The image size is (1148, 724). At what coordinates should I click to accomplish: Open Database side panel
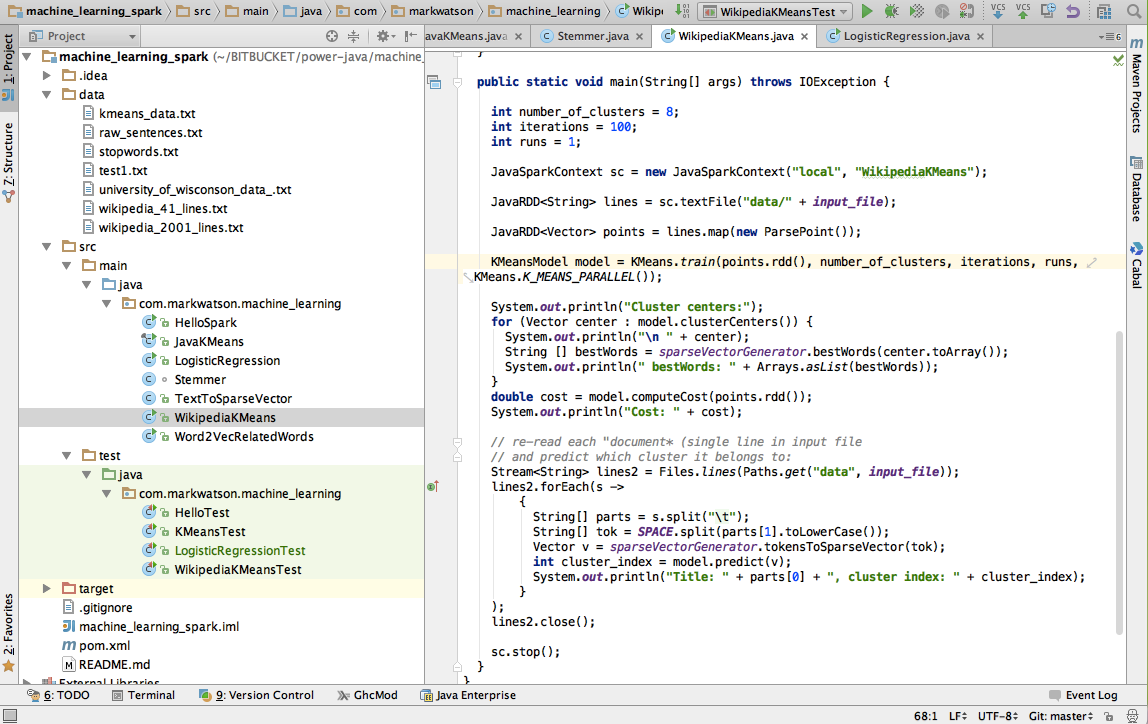coord(1136,189)
